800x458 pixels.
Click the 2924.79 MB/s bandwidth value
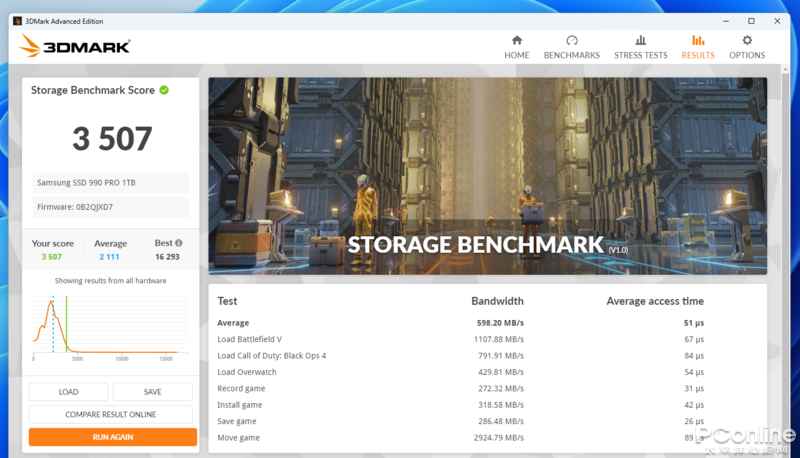point(498,438)
